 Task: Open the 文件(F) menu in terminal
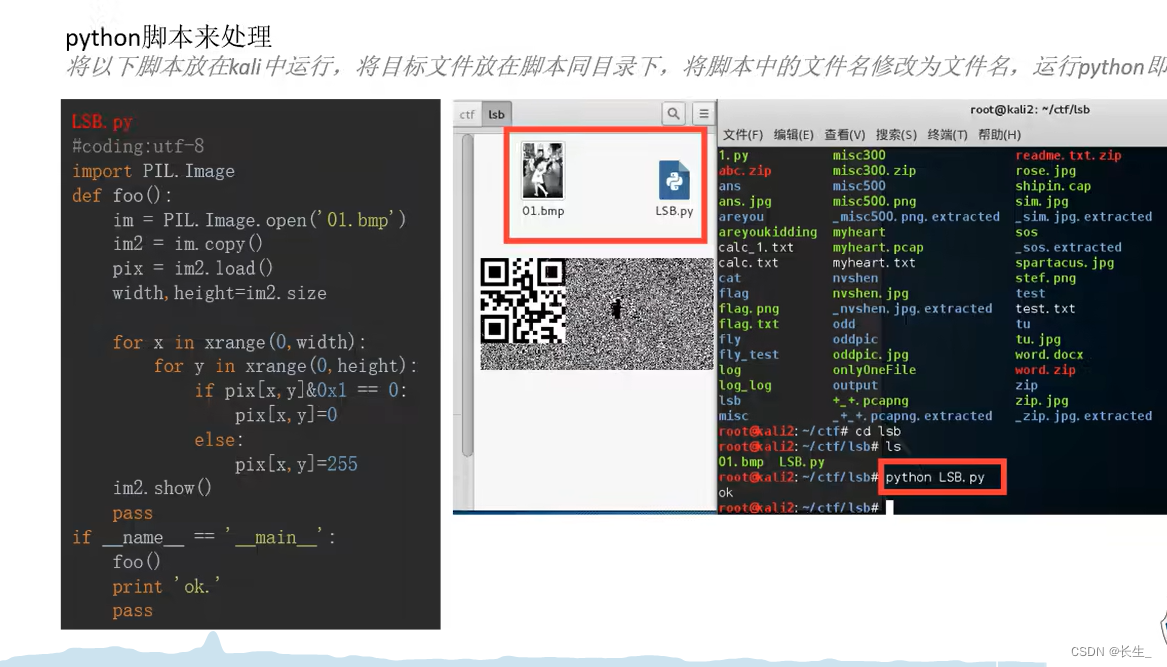[x=743, y=135]
